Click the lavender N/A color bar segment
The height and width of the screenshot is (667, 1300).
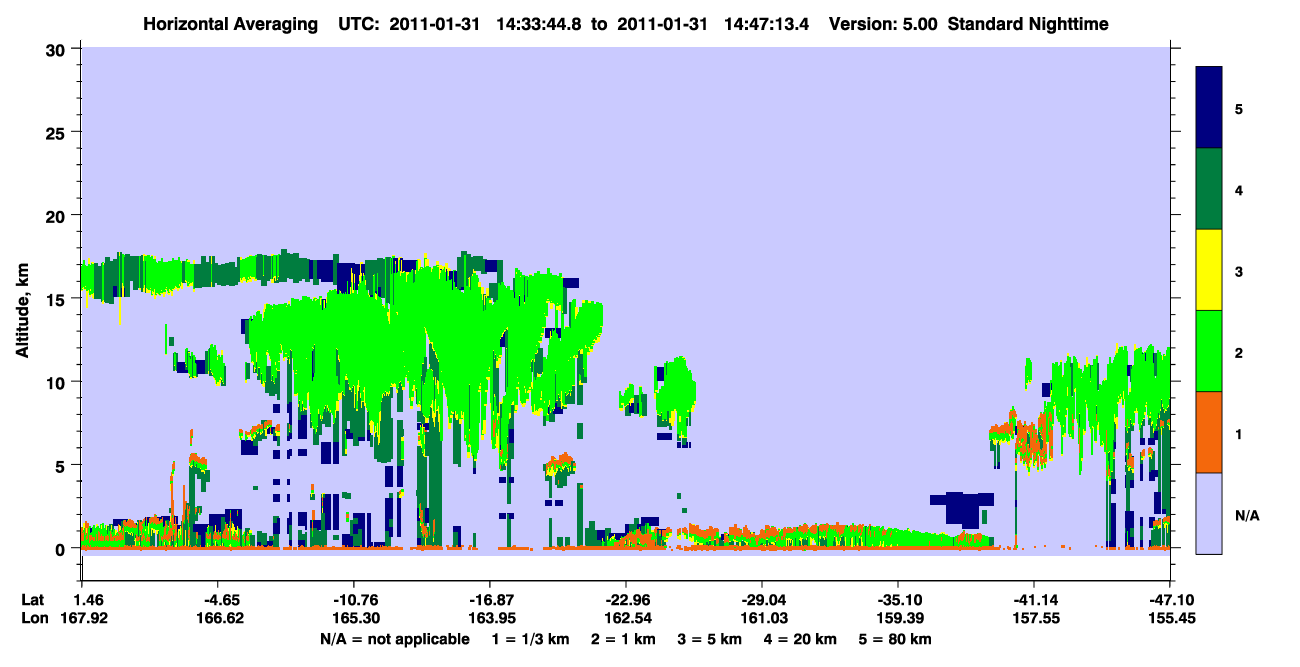[1209, 513]
